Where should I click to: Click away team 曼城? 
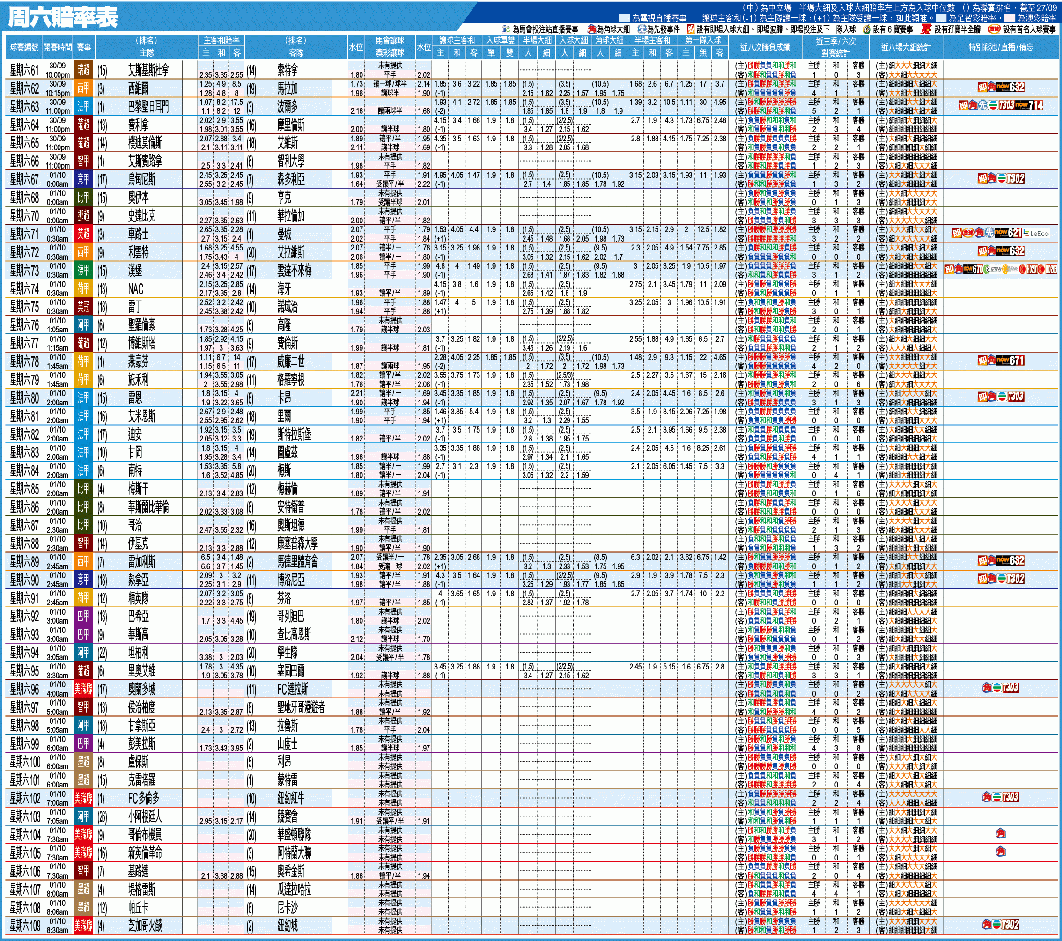(x=284, y=234)
